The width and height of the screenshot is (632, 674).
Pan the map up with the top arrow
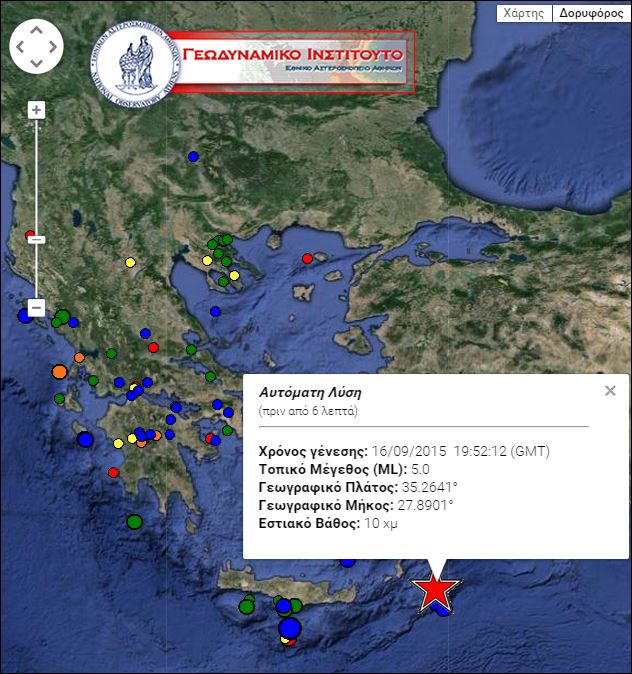click(x=37, y=30)
